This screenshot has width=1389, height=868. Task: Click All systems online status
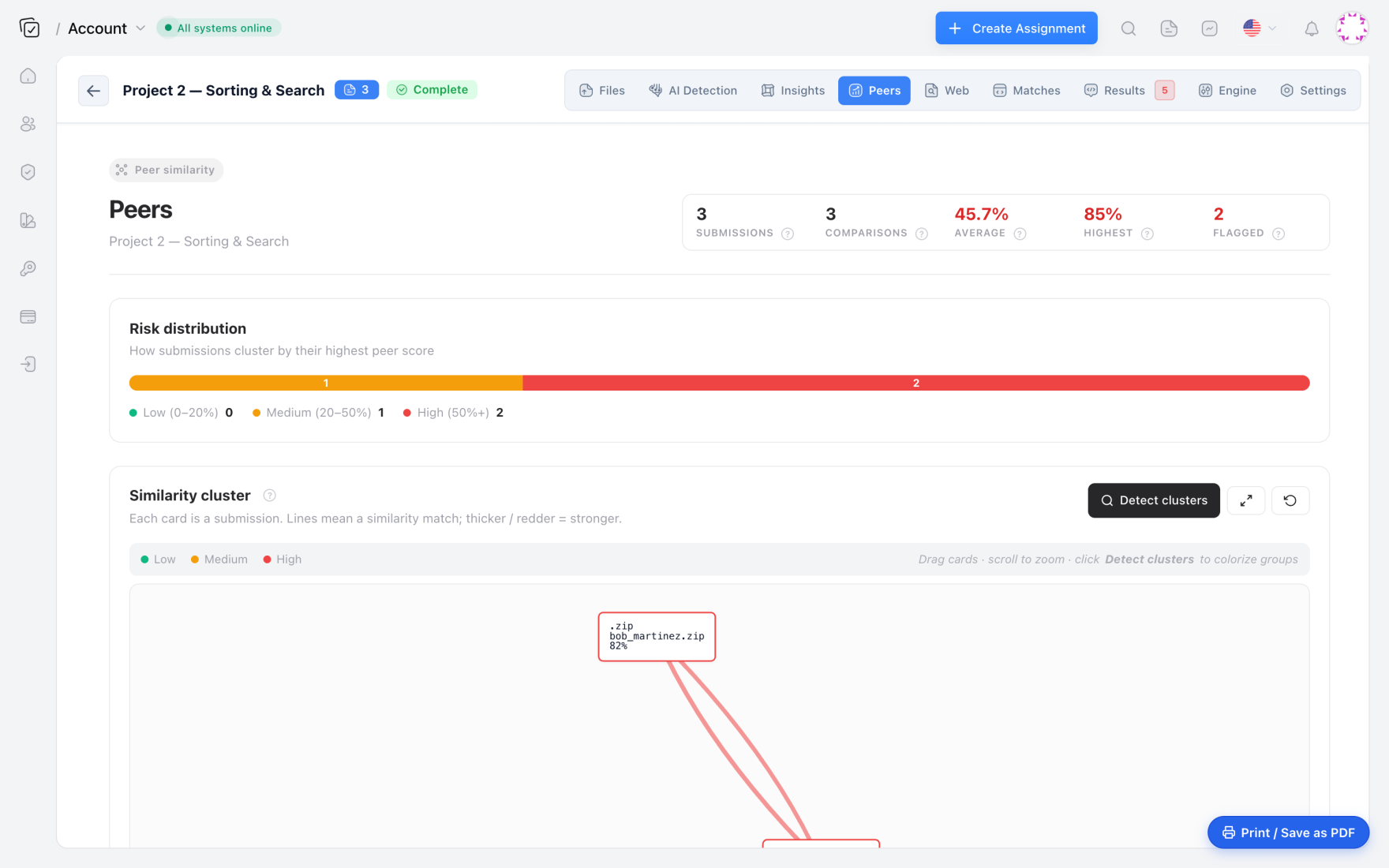pos(219,28)
